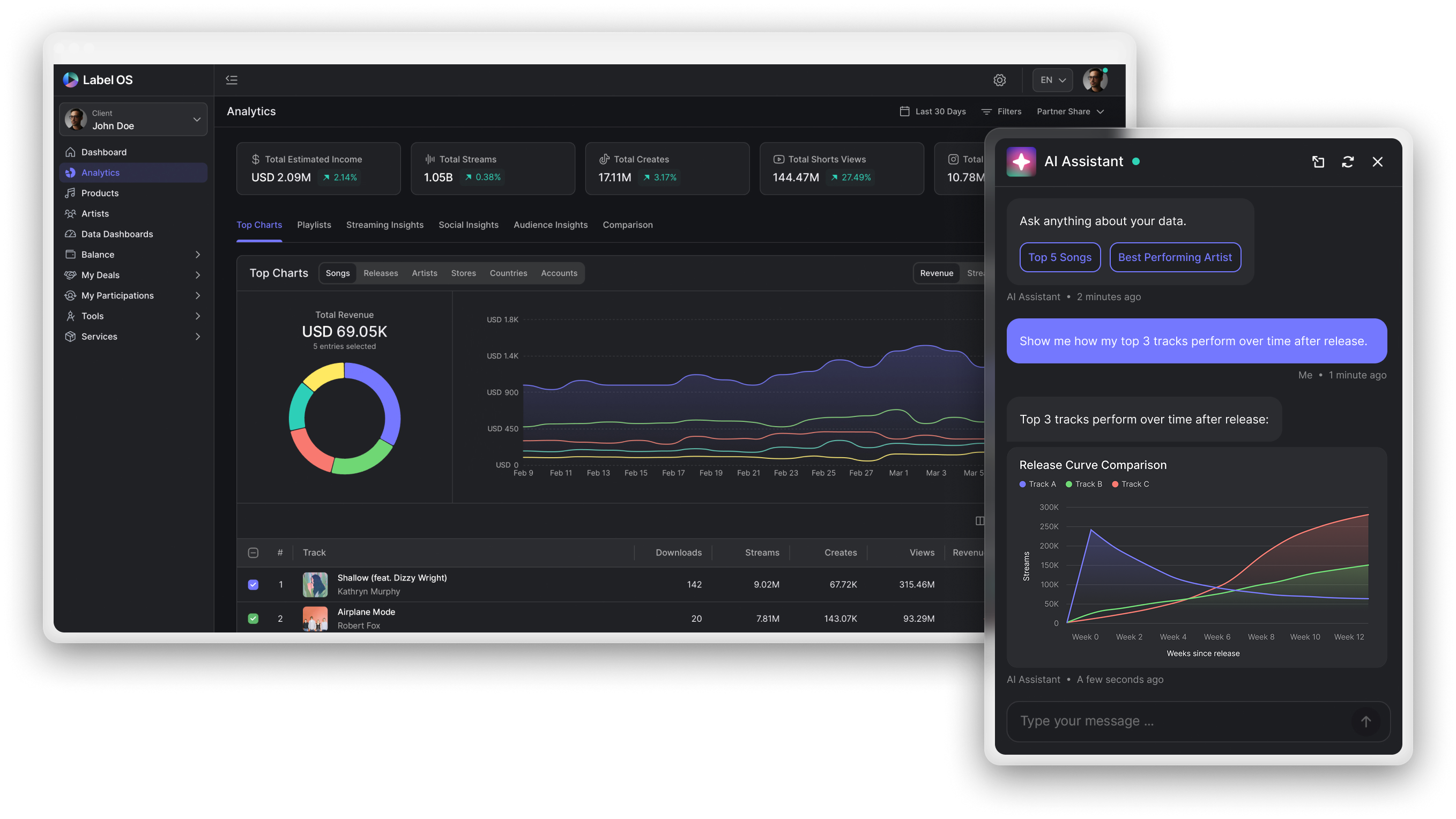The height and width of the screenshot is (819, 1456).
Task: Click Track C legend color dot
Action: (1115, 484)
